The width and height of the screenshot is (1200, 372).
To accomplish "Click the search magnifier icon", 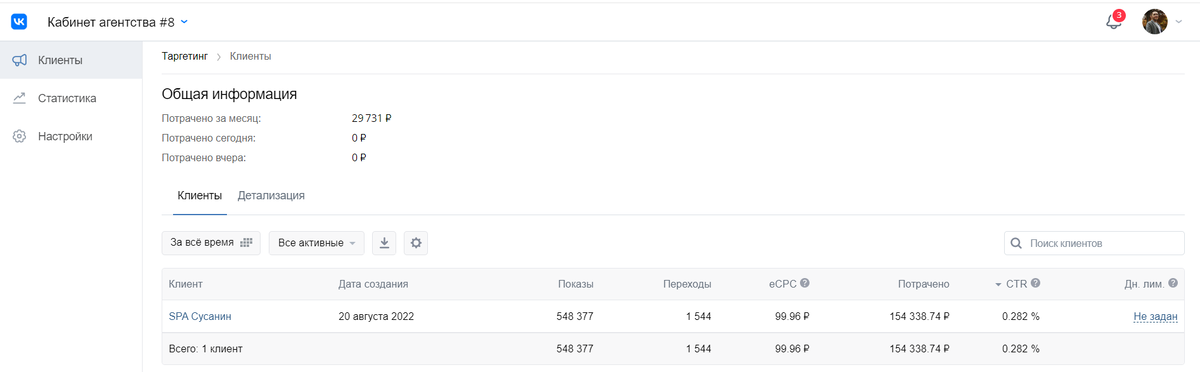I will click(1017, 243).
